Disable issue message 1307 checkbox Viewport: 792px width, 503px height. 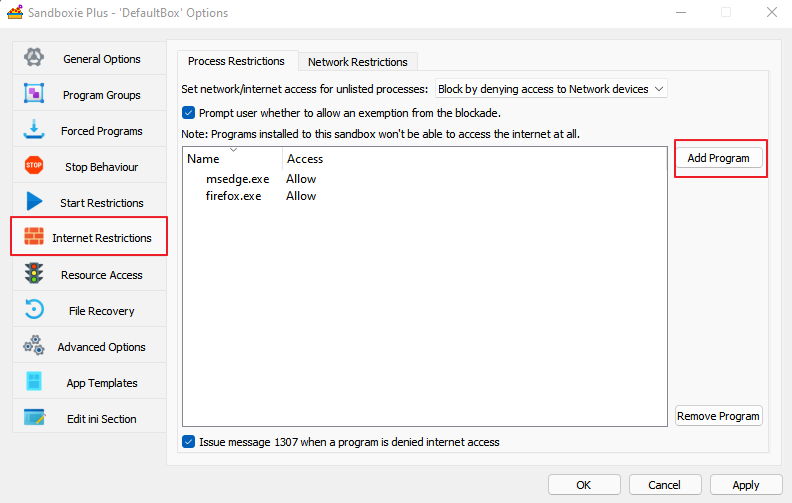tap(189, 442)
